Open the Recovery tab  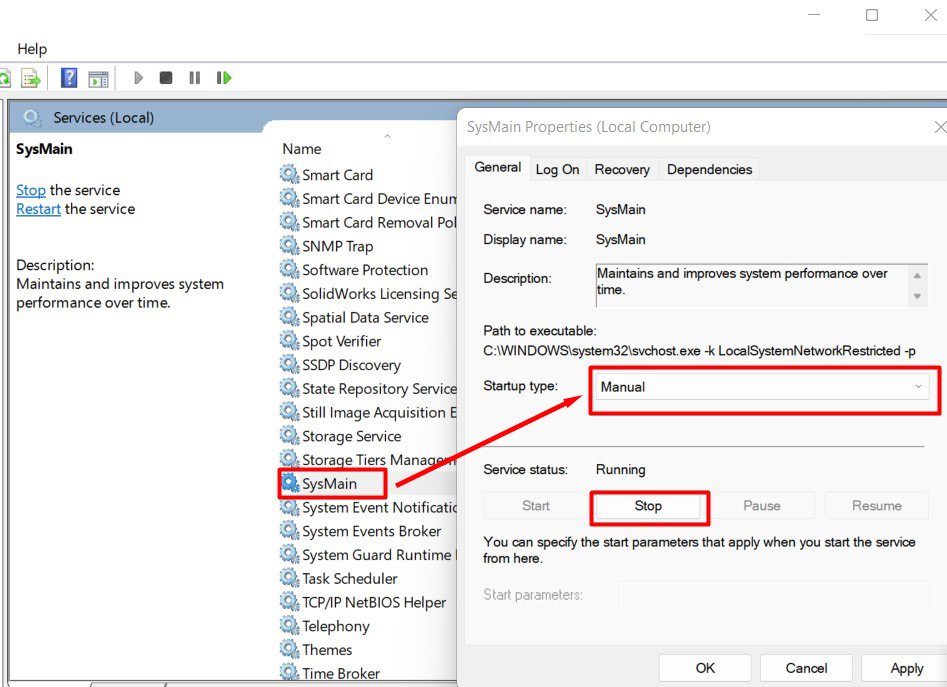click(x=622, y=170)
